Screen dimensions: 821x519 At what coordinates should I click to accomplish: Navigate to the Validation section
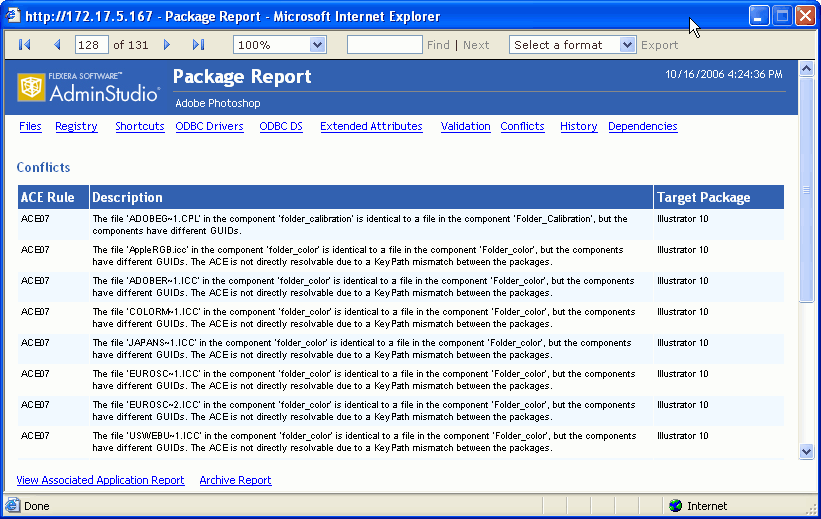(x=465, y=127)
